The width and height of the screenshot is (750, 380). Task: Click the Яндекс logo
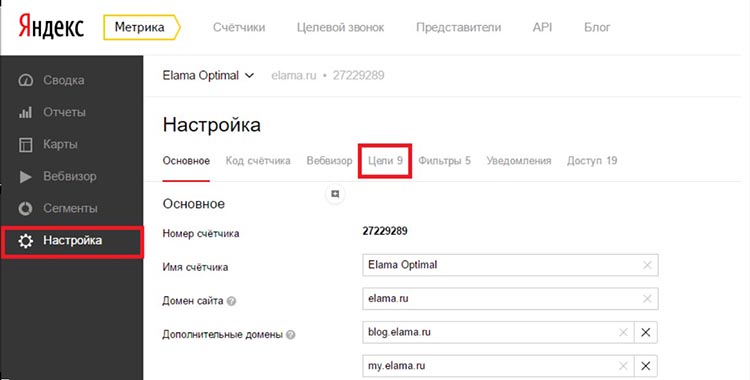[51, 27]
